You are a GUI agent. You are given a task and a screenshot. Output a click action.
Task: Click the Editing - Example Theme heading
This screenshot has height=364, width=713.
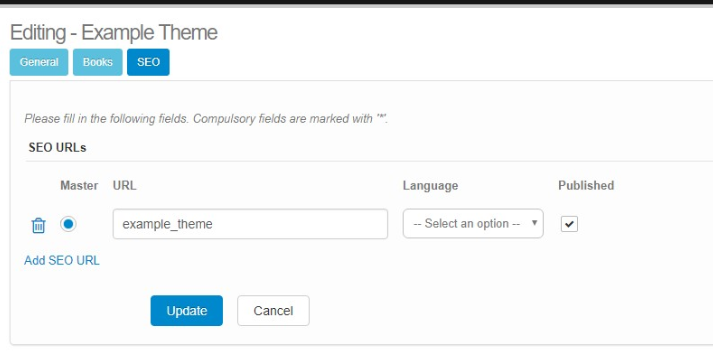pyautogui.click(x=114, y=33)
